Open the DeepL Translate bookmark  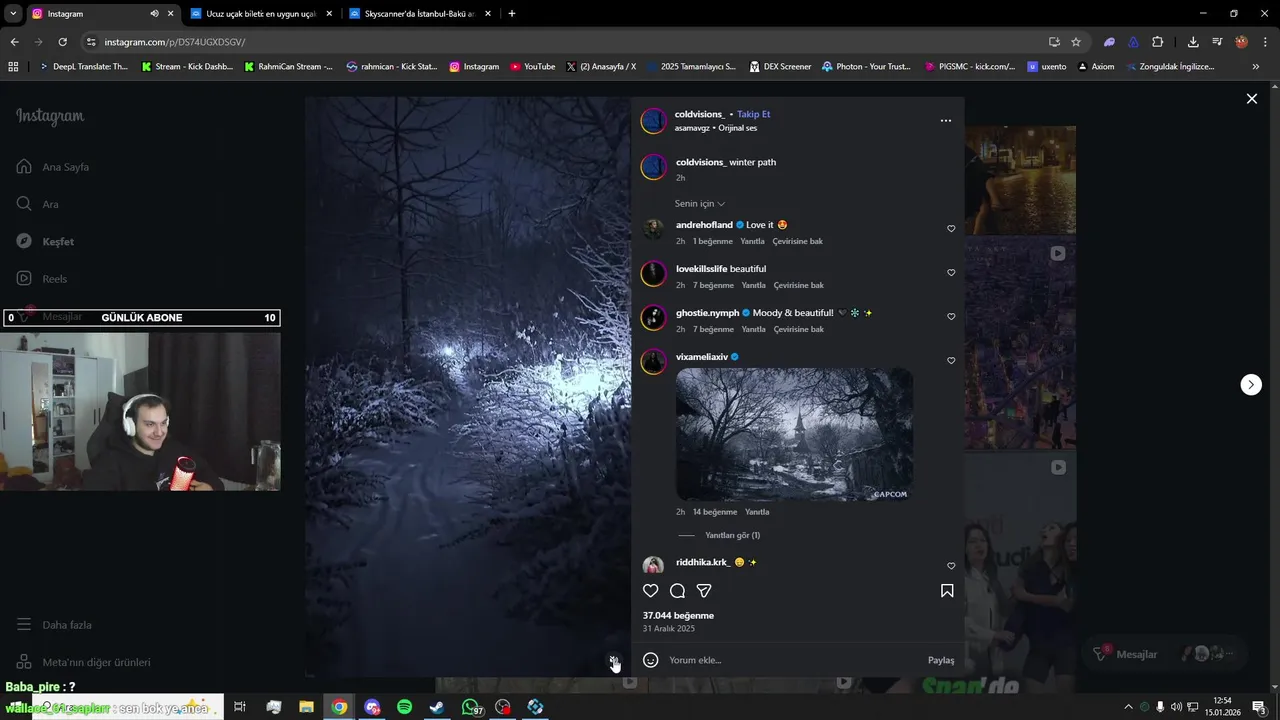(83, 67)
